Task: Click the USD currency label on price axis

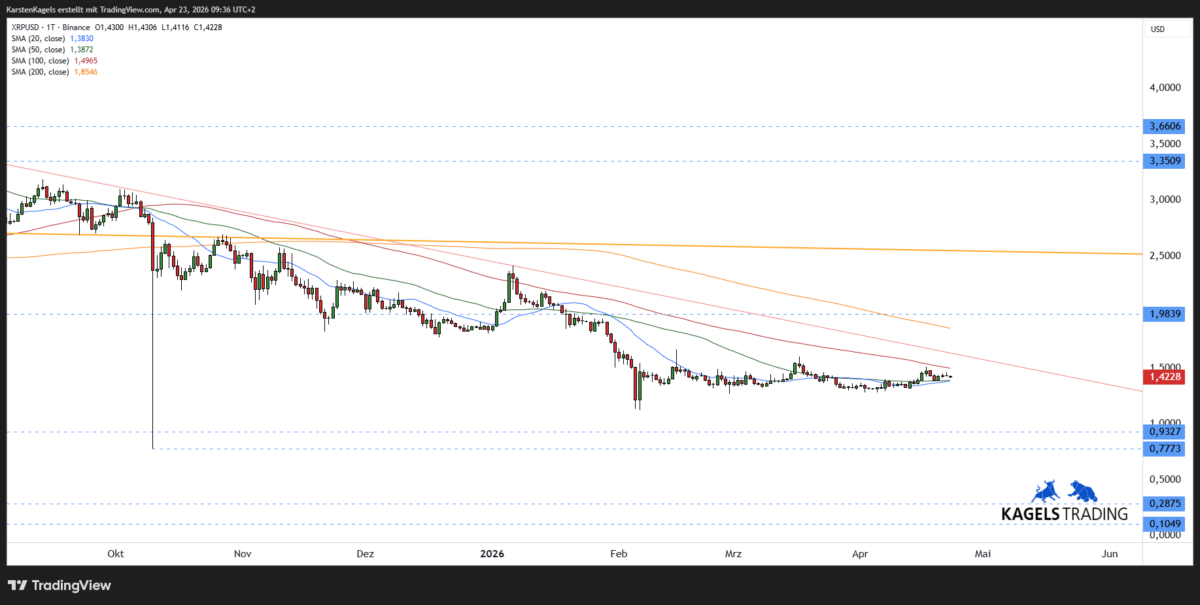Action: click(x=1158, y=29)
